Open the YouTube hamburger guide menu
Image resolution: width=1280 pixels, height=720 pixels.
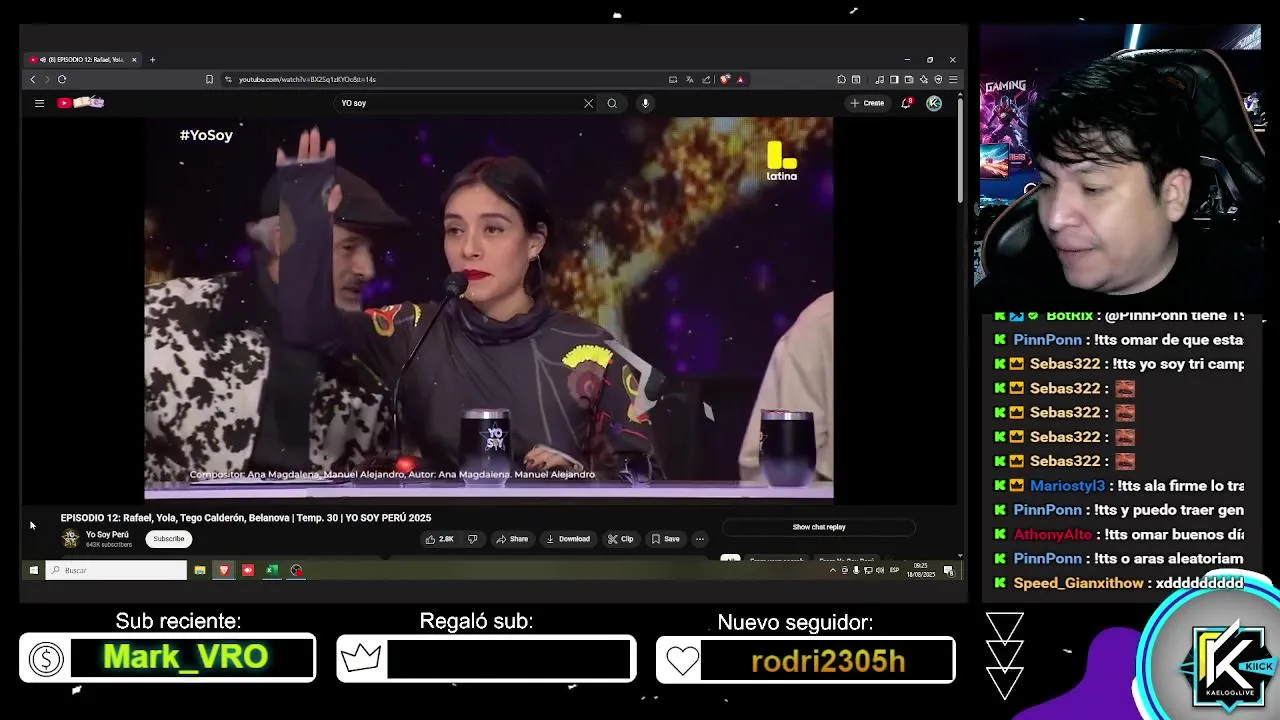[39, 103]
